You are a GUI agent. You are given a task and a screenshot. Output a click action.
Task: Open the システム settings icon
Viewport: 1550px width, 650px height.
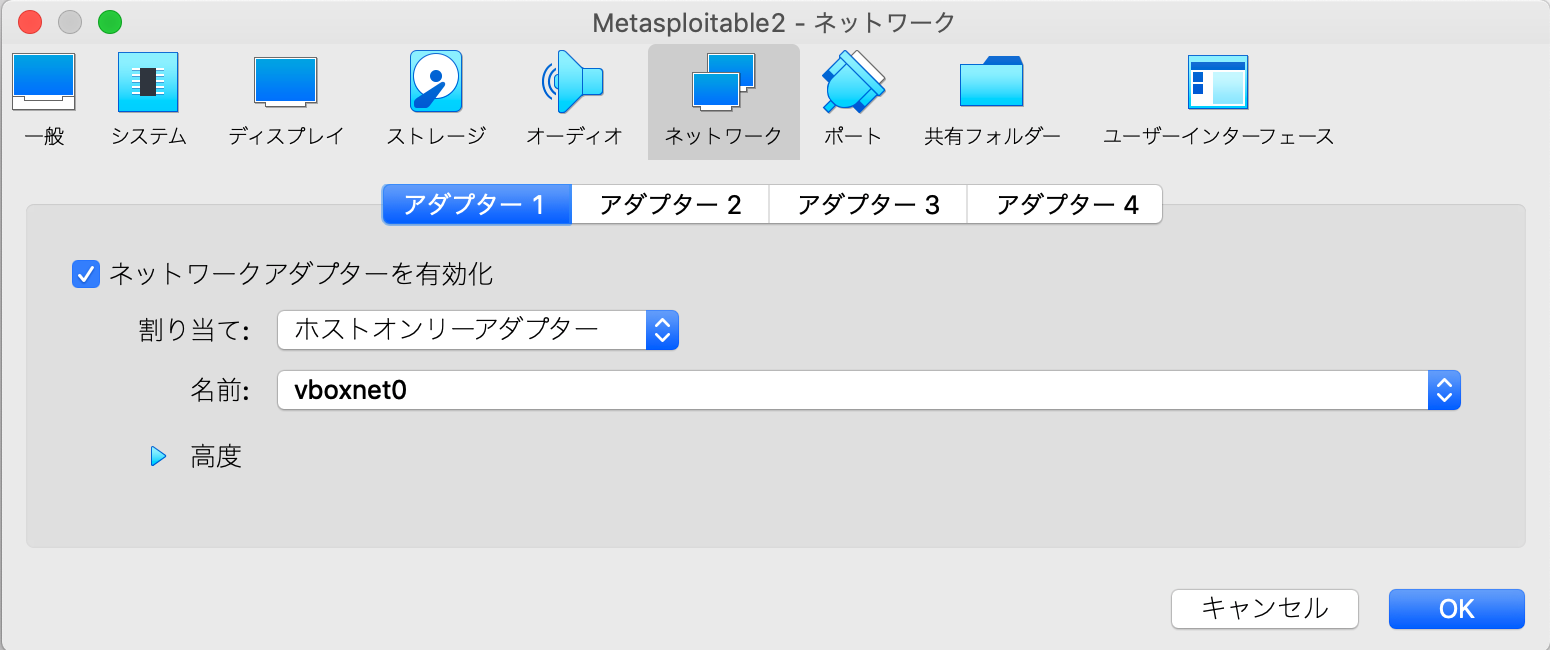point(149,101)
